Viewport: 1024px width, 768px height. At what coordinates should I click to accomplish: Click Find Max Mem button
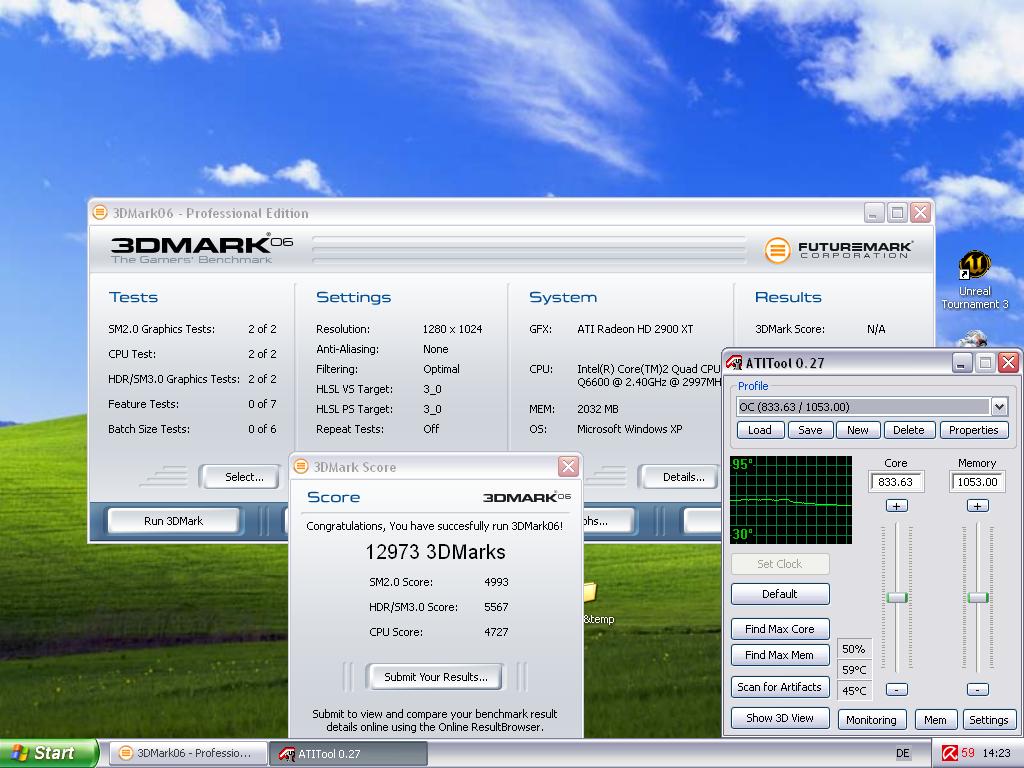780,654
